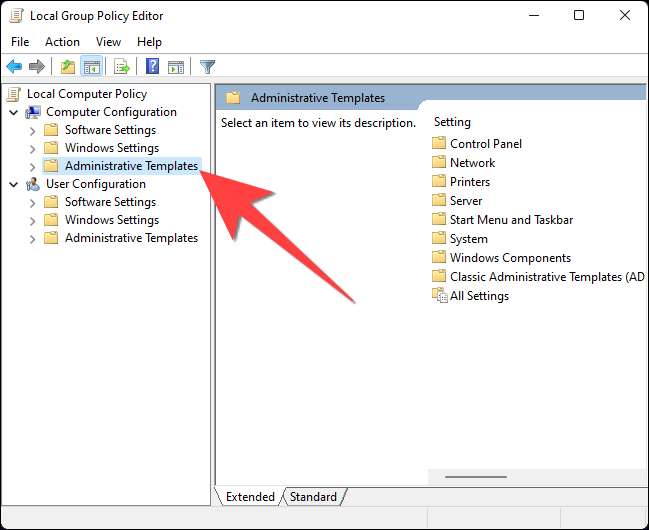Click the Export List toolbar icon
Image resolution: width=649 pixels, height=530 pixels.
click(122, 66)
